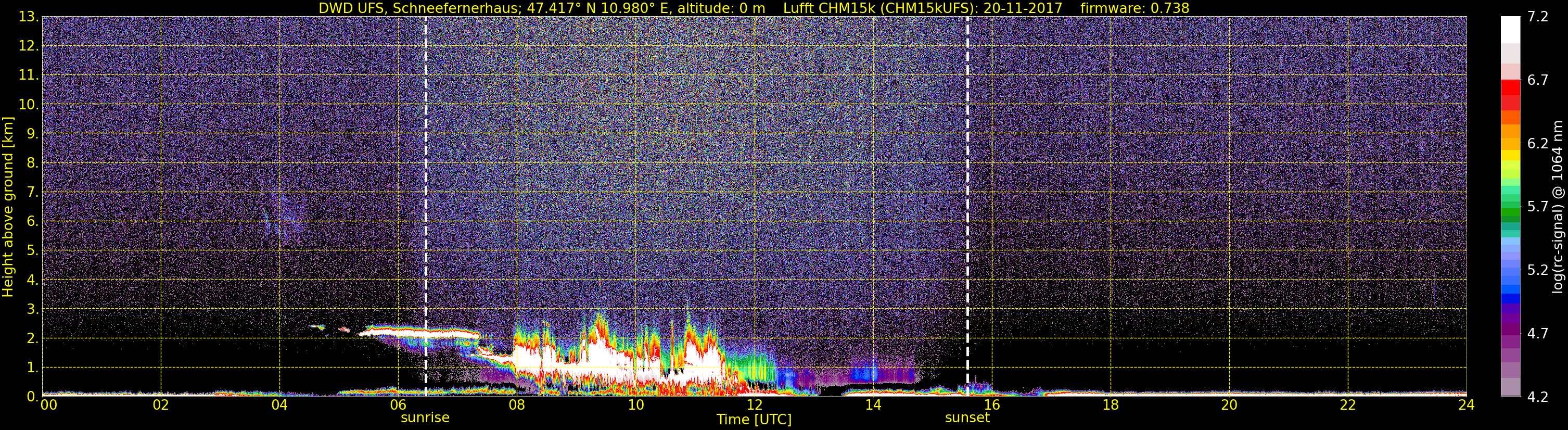Click the white dashed sunset marker line
The width and height of the screenshot is (1568, 430).
tap(967, 207)
